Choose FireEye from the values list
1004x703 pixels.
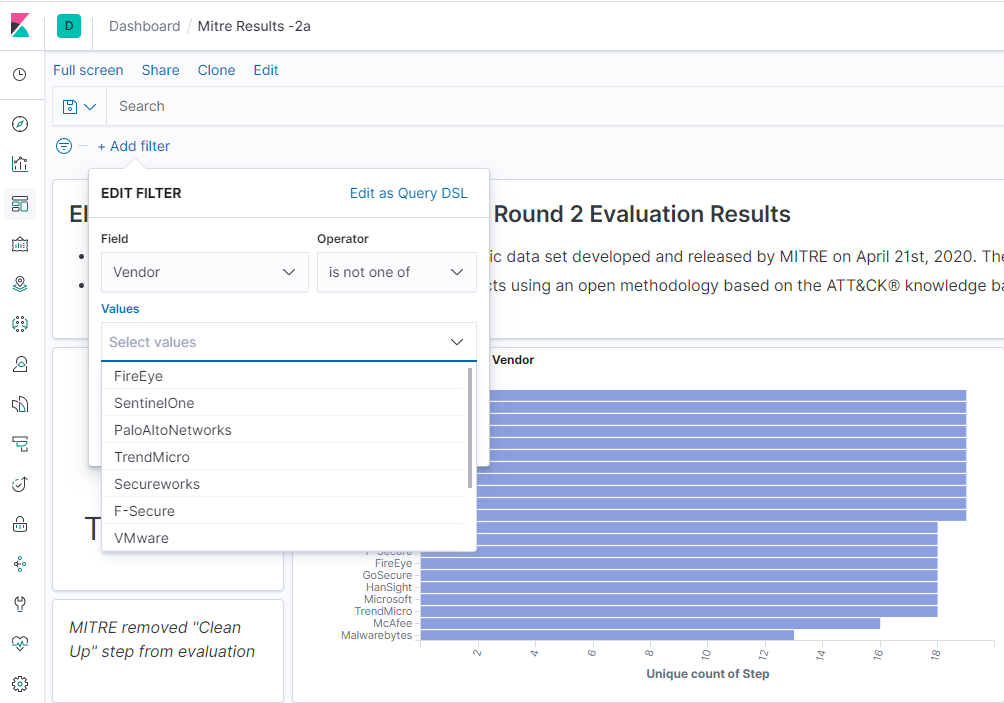[282, 376]
